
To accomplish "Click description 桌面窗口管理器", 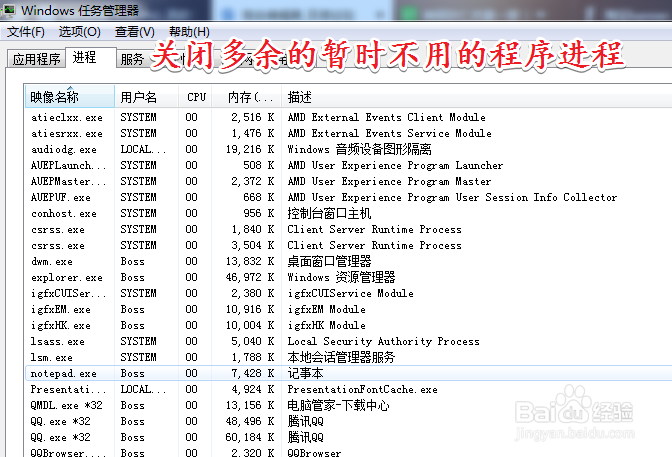I will (x=329, y=262).
